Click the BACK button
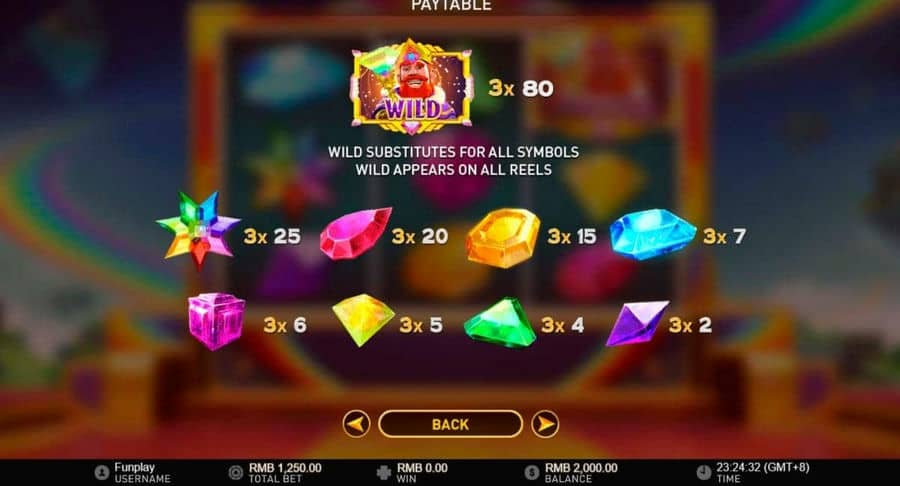900x486 pixels. [x=451, y=424]
